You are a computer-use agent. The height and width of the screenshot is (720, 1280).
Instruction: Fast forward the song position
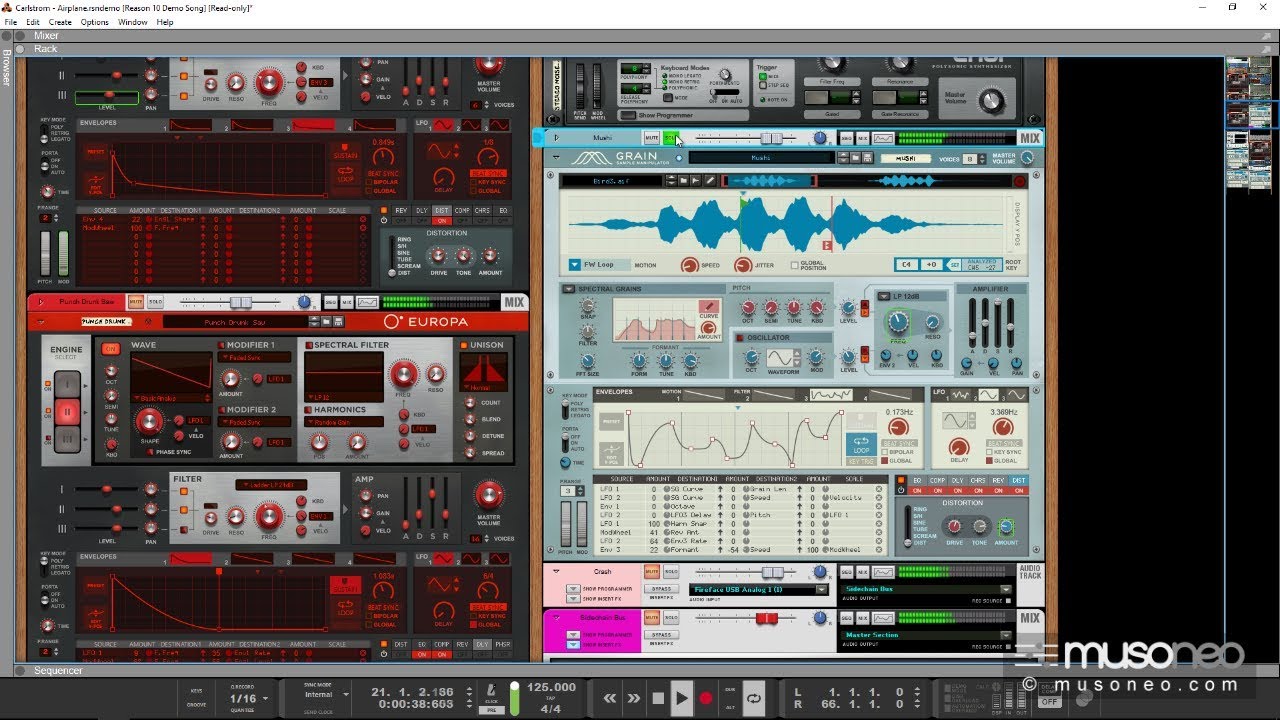(633, 698)
